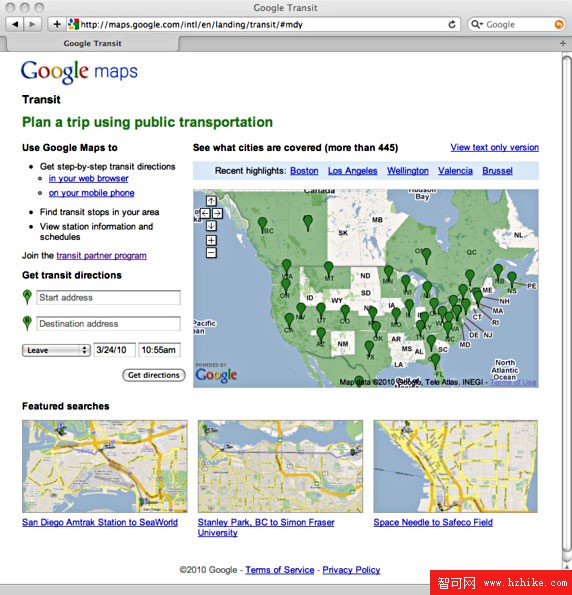Open the transit partner program link
572x595 pixels.
point(101,255)
